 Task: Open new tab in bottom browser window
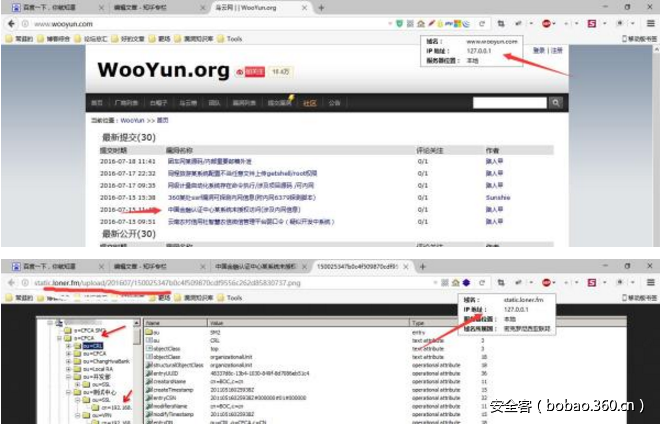[x=423, y=268]
